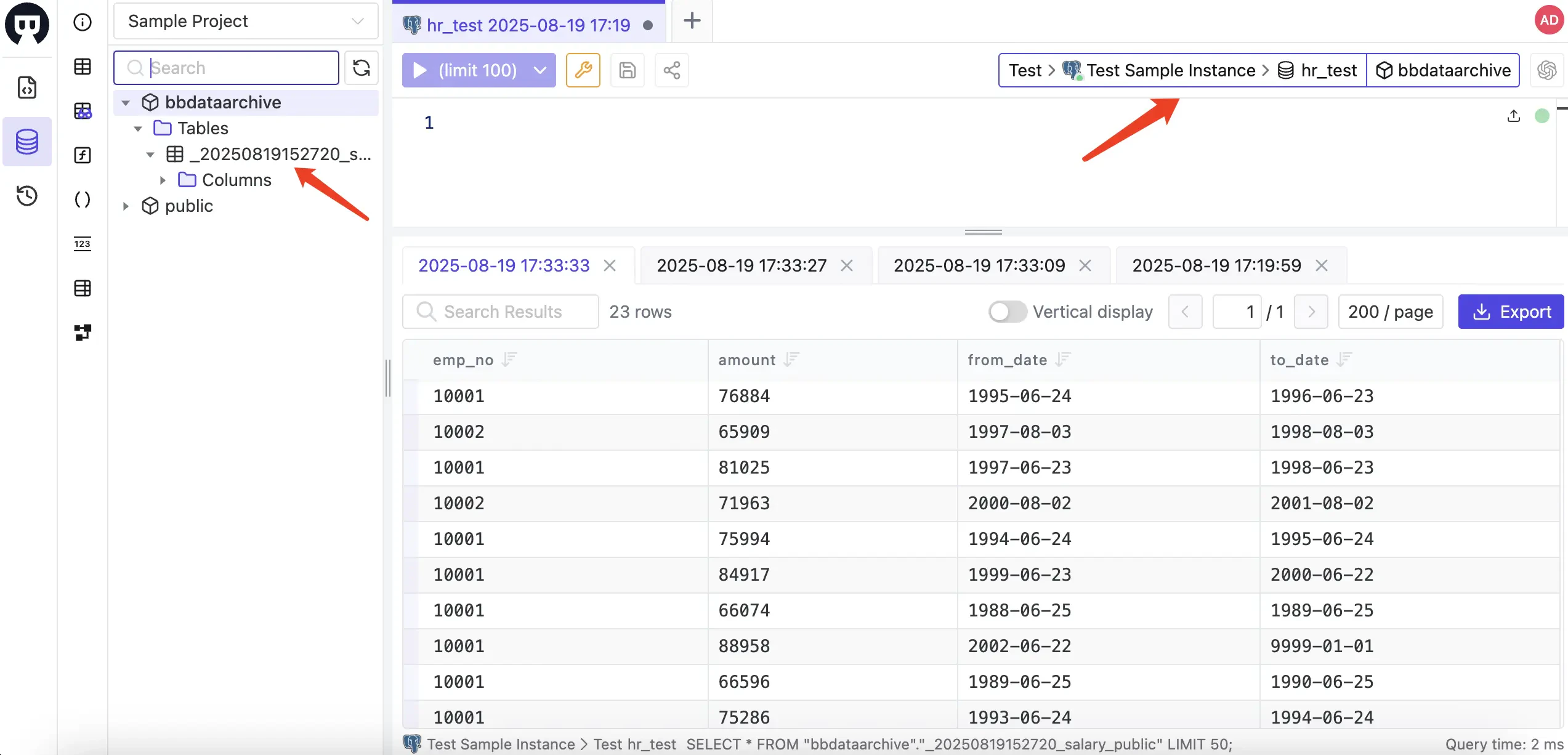This screenshot has width=1568, height=755.
Task: Open the Worksheets panel icon
Action: click(x=27, y=88)
